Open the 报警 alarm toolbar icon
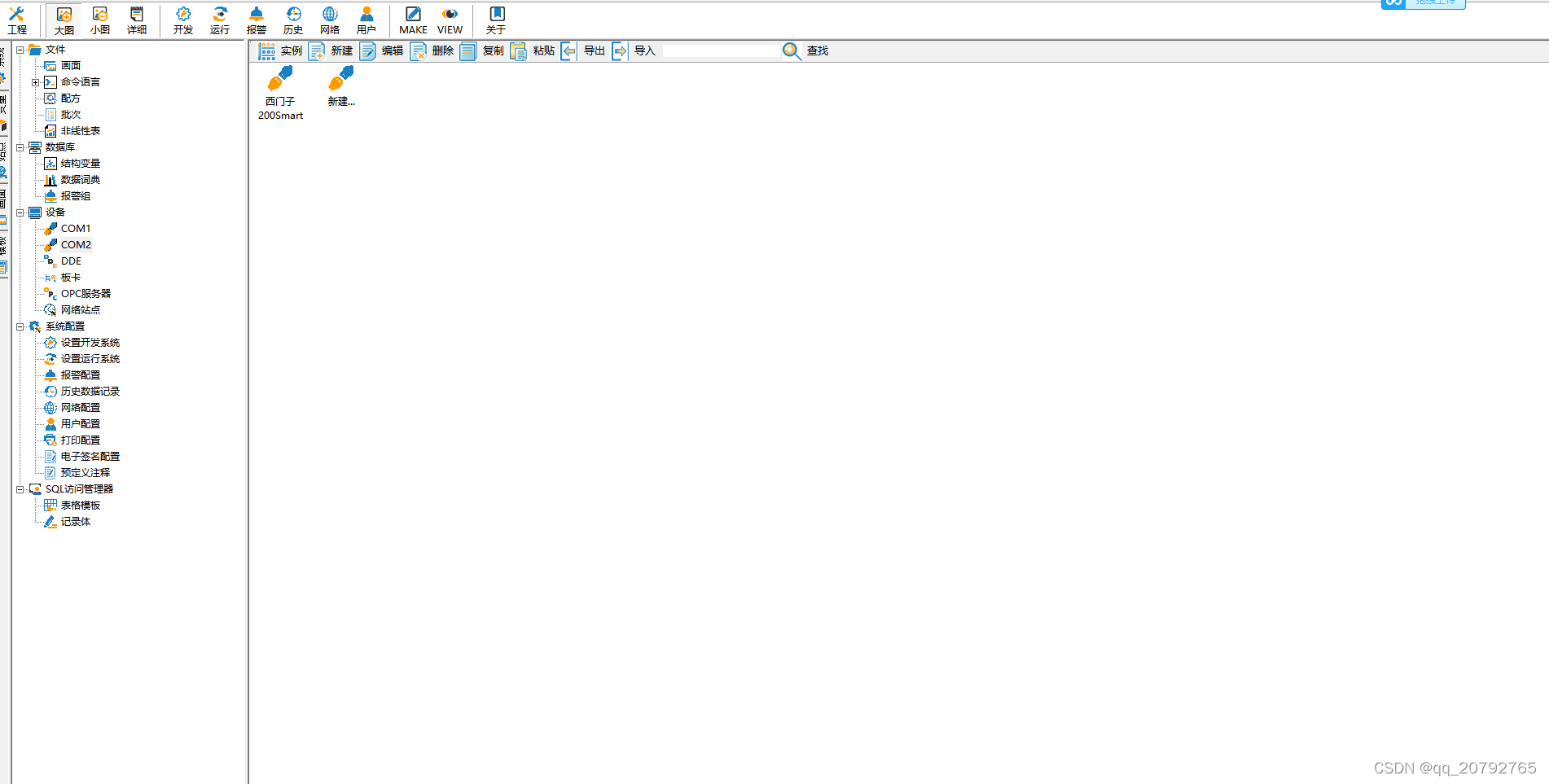Viewport: 1549px width, 784px height. [x=257, y=20]
